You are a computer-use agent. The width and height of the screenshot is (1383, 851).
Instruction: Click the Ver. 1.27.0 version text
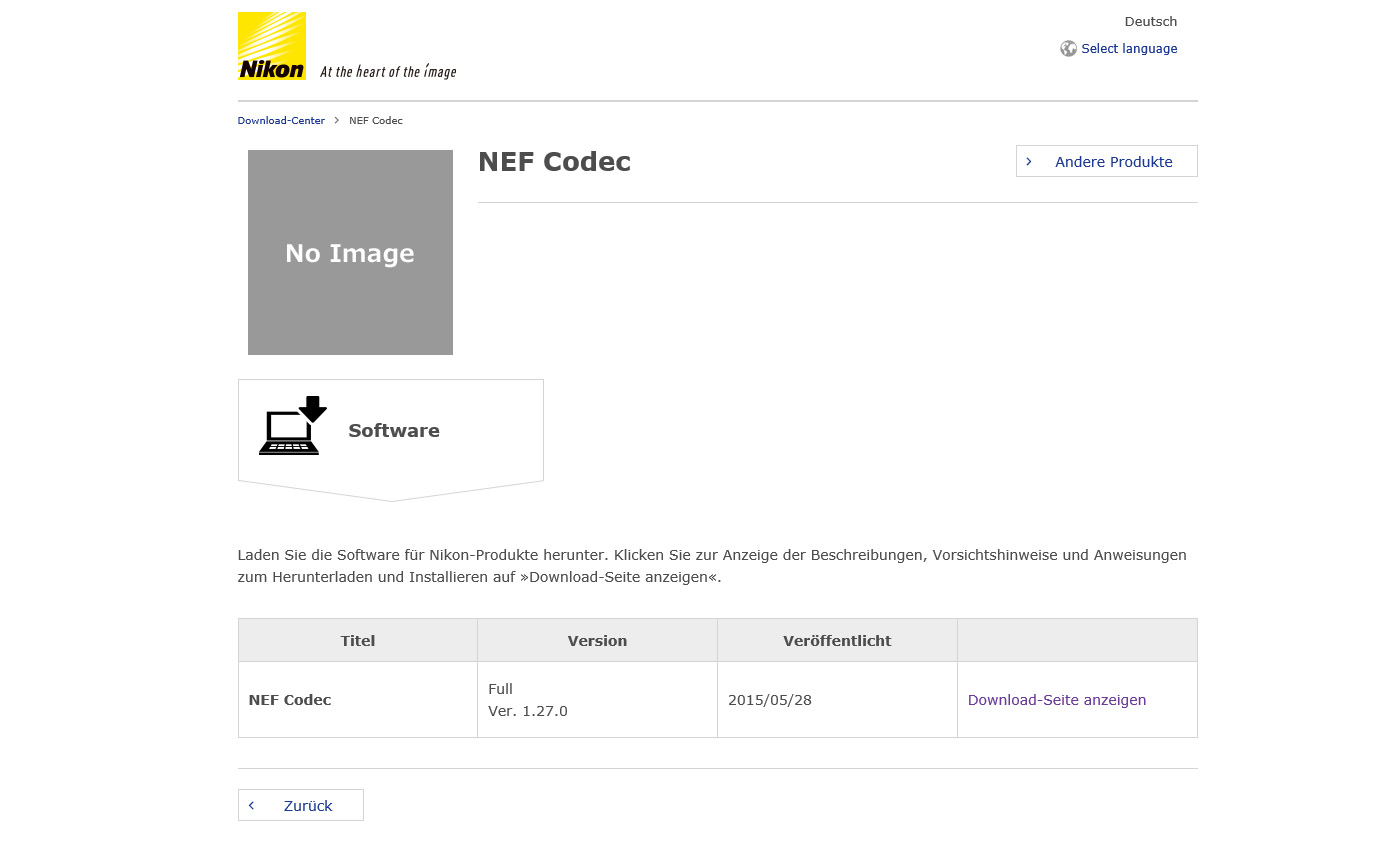pos(528,711)
